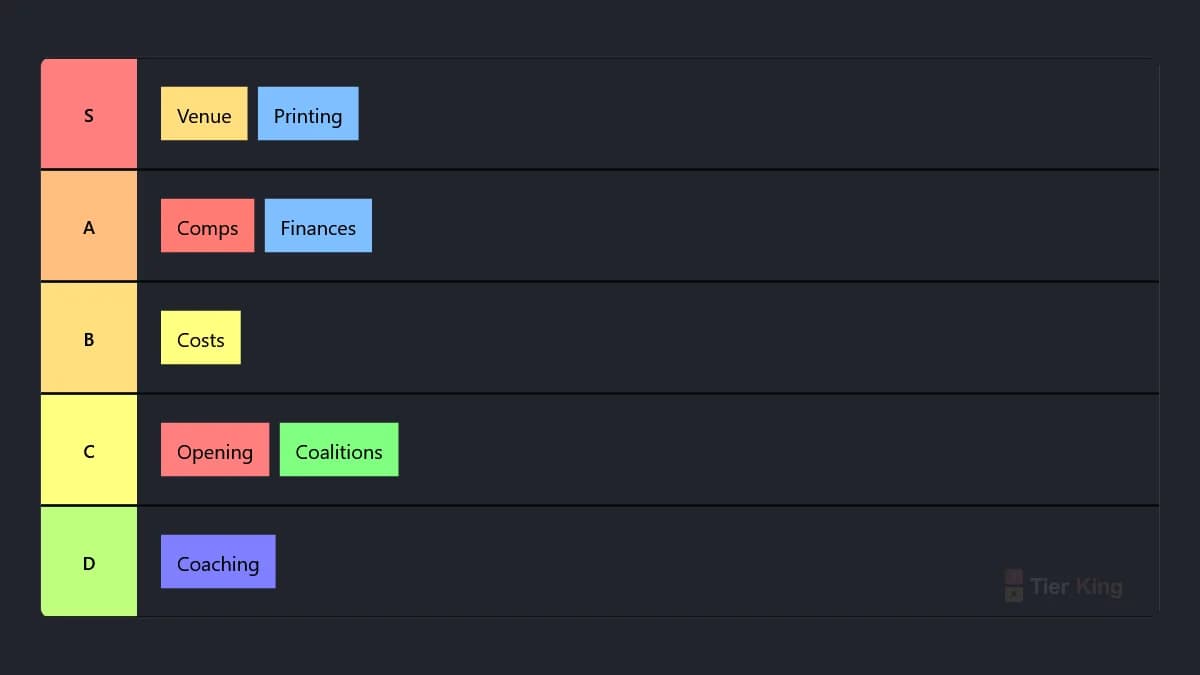Click the Tier King watermark text
1200x675 pixels.
coord(1076,587)
